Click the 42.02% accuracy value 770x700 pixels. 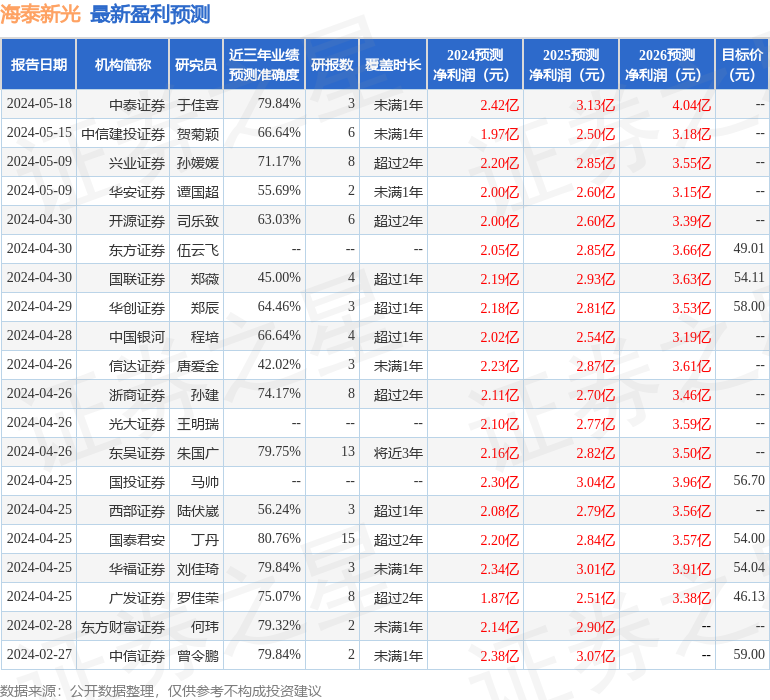[x=279, y=365]
